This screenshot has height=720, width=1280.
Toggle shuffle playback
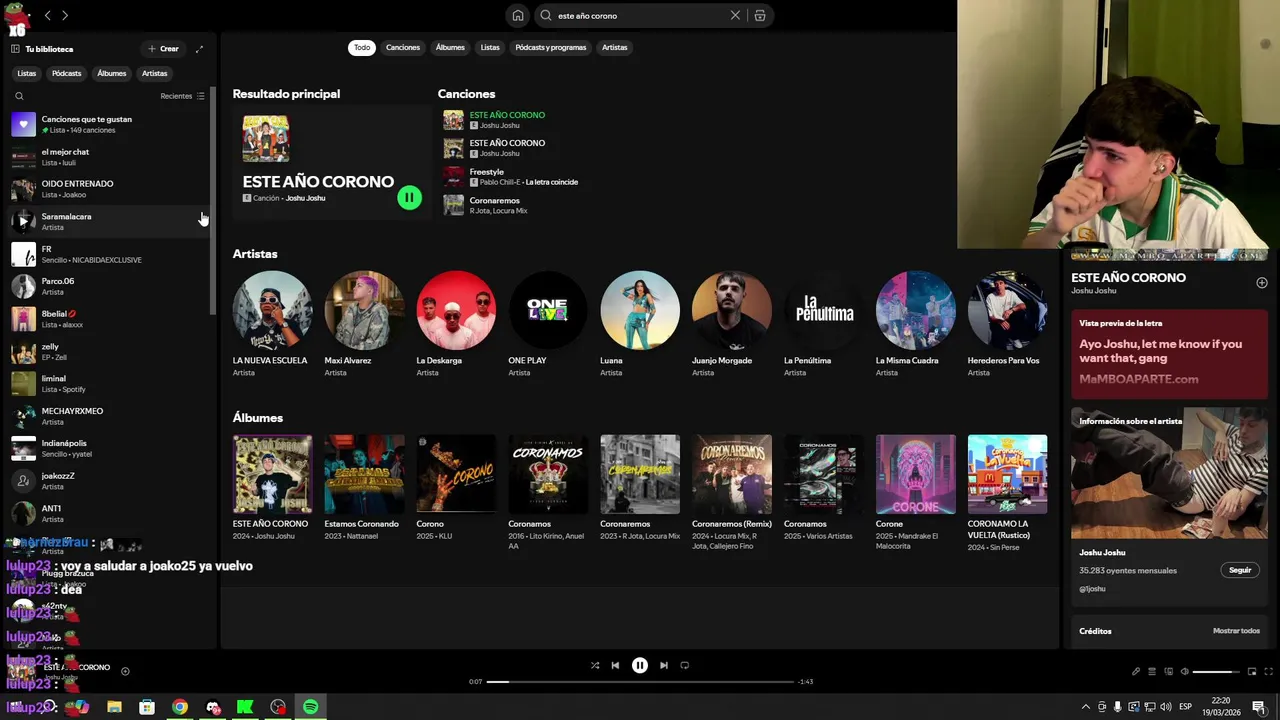coord(595,665)
